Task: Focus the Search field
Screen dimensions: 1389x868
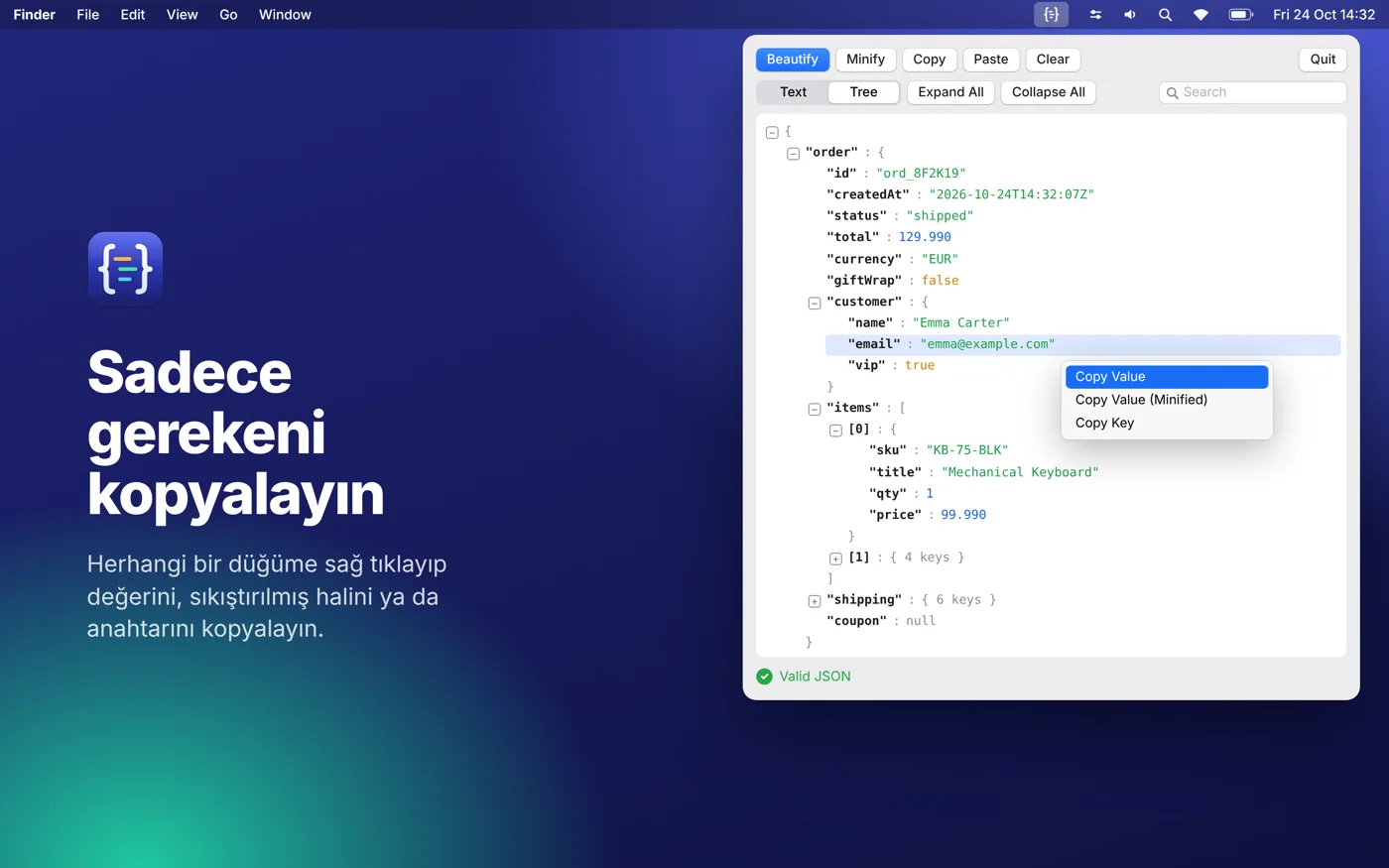Action: click(x=1252, y=92)
